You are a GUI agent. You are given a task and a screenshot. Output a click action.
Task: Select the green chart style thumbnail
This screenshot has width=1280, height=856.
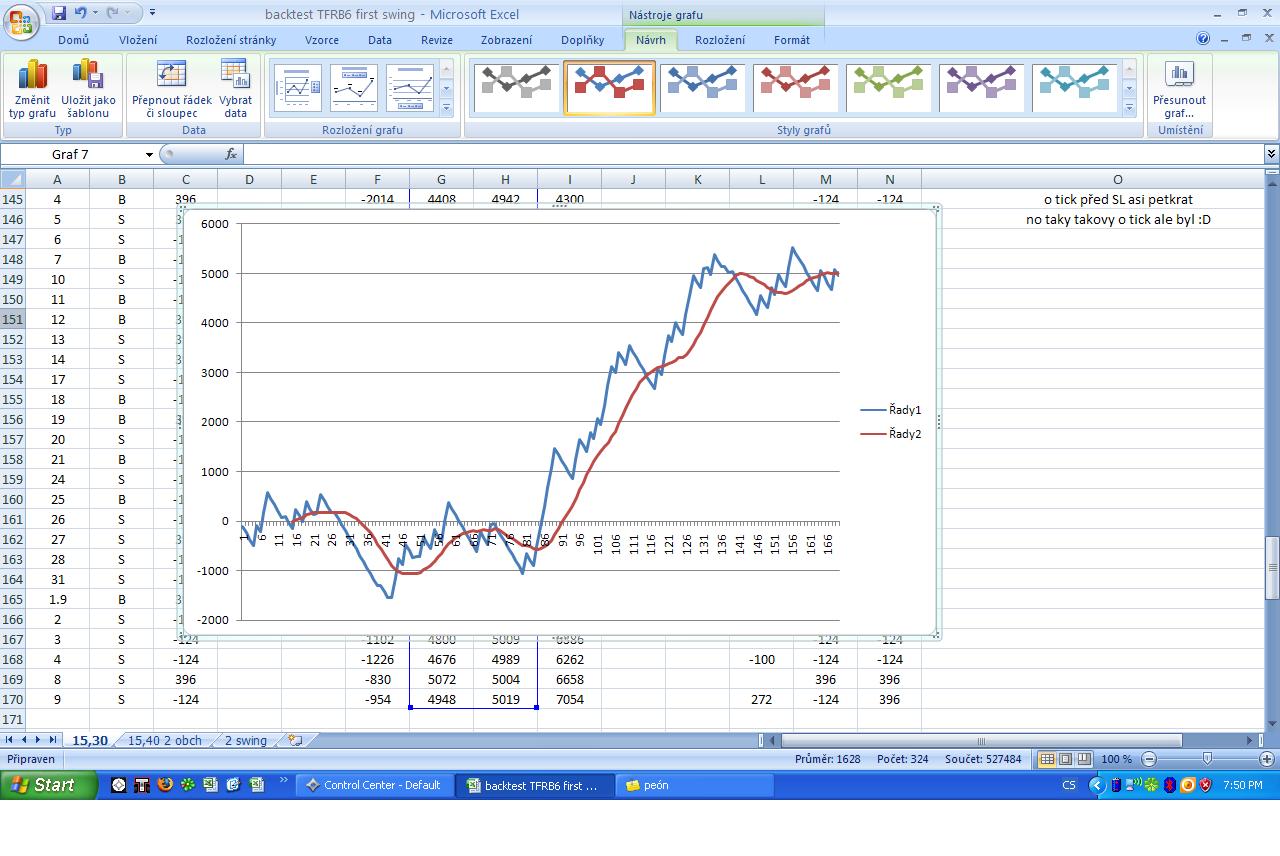click(x=888, y=87)
